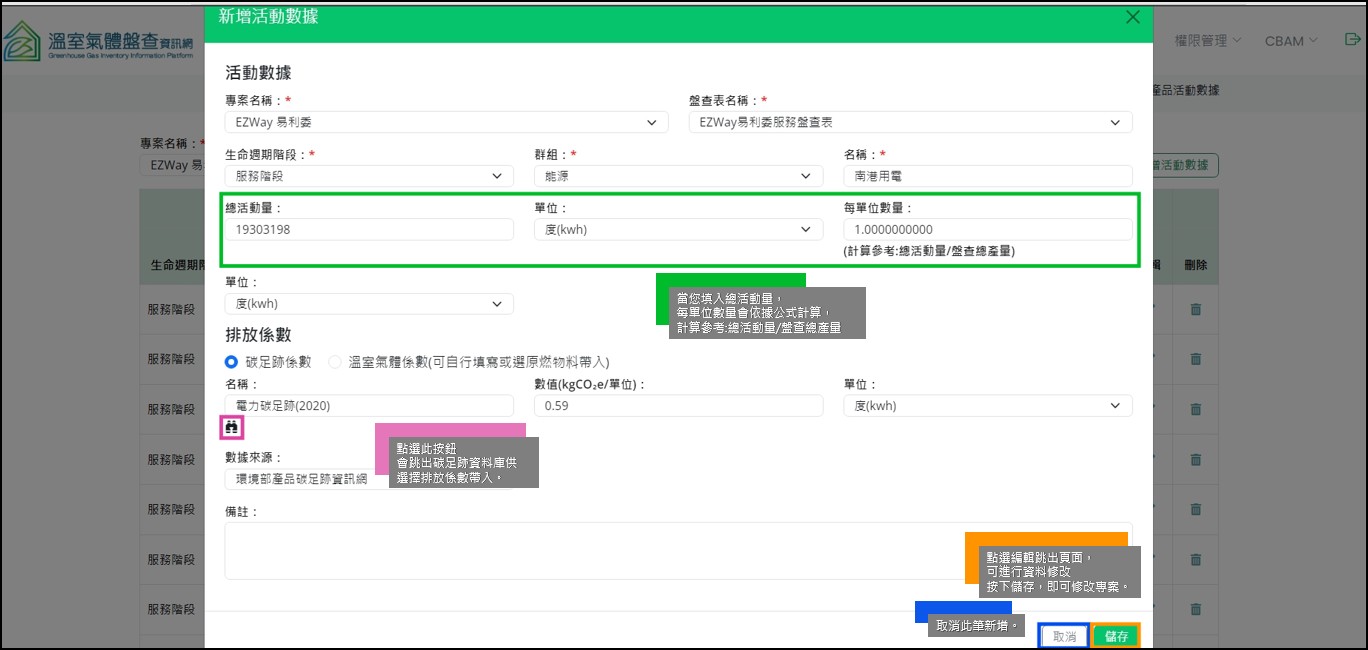Click the 數值 field showing 0.59
The width and height of the screenshot is (1368, 650).
pyautogui.click(x=678, y=406)
